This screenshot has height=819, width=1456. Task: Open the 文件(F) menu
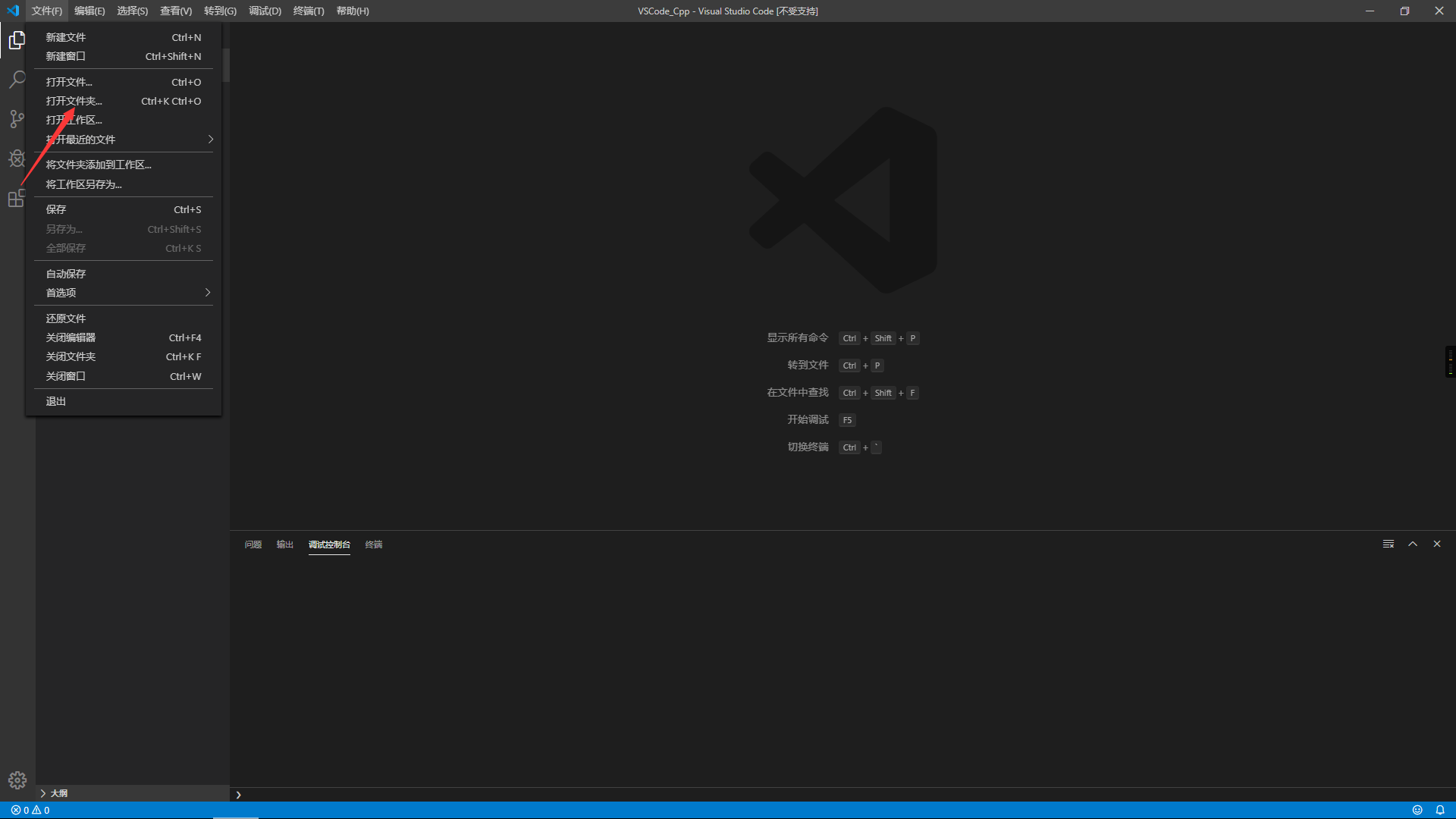point(47,11)
